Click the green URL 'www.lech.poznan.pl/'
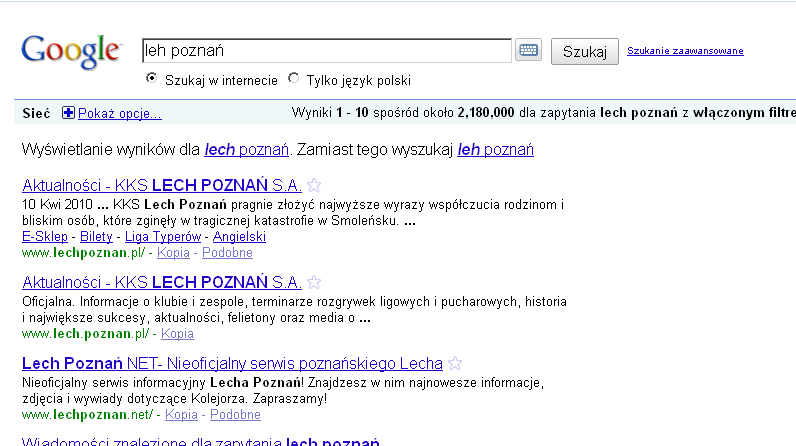The image size is (796, 446). (x=85, y=333)
